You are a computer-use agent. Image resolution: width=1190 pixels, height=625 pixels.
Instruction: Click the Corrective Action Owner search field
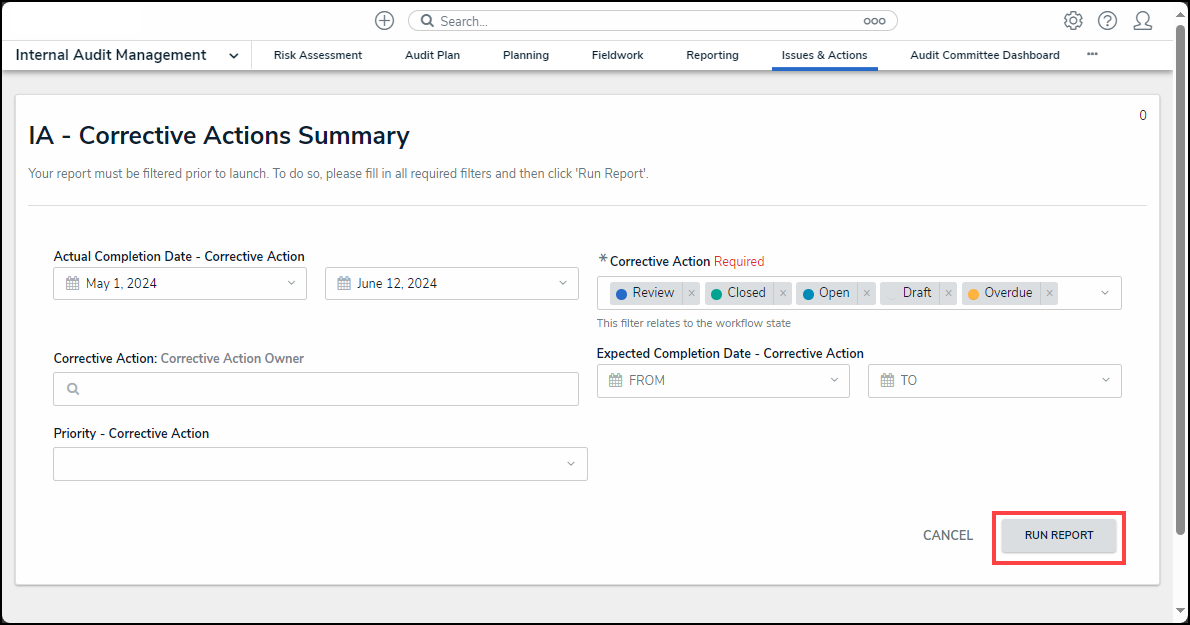click(316, 389)
